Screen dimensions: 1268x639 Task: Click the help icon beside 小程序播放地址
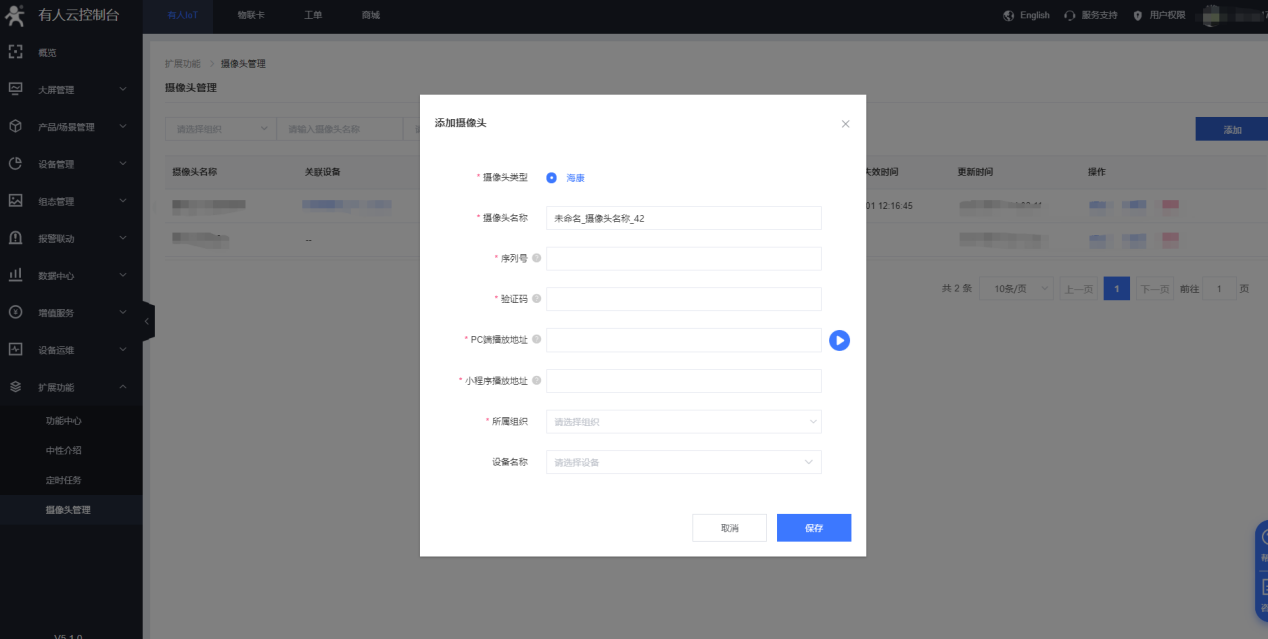pos(537,381)
